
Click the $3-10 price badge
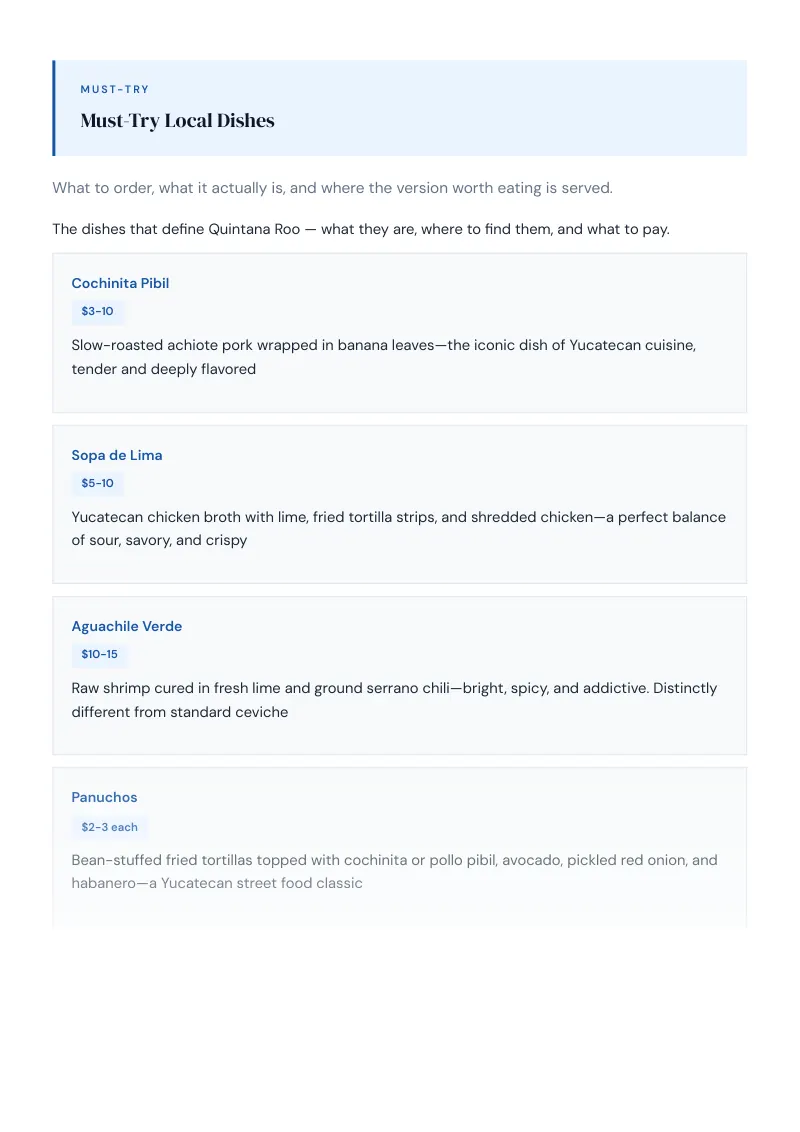pyautogui.click(x=97, y=311)
